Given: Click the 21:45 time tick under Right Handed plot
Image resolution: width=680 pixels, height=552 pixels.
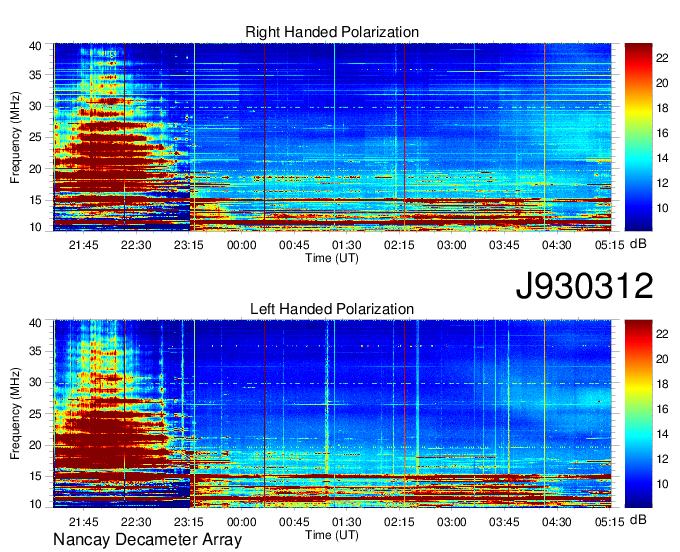Looking at the screenshot, I should (84, 245).
